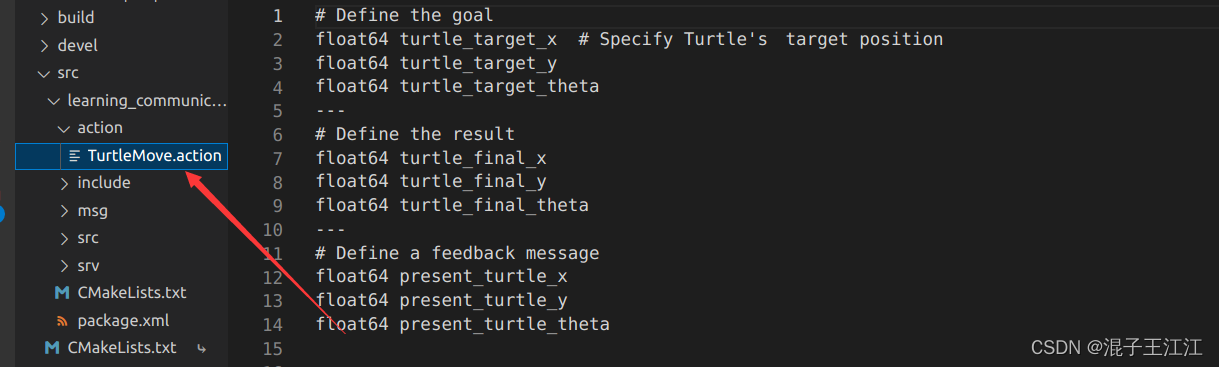1219x367 pixels.
Task: Collapse the action folder chevron
Action: pos(64,128)
